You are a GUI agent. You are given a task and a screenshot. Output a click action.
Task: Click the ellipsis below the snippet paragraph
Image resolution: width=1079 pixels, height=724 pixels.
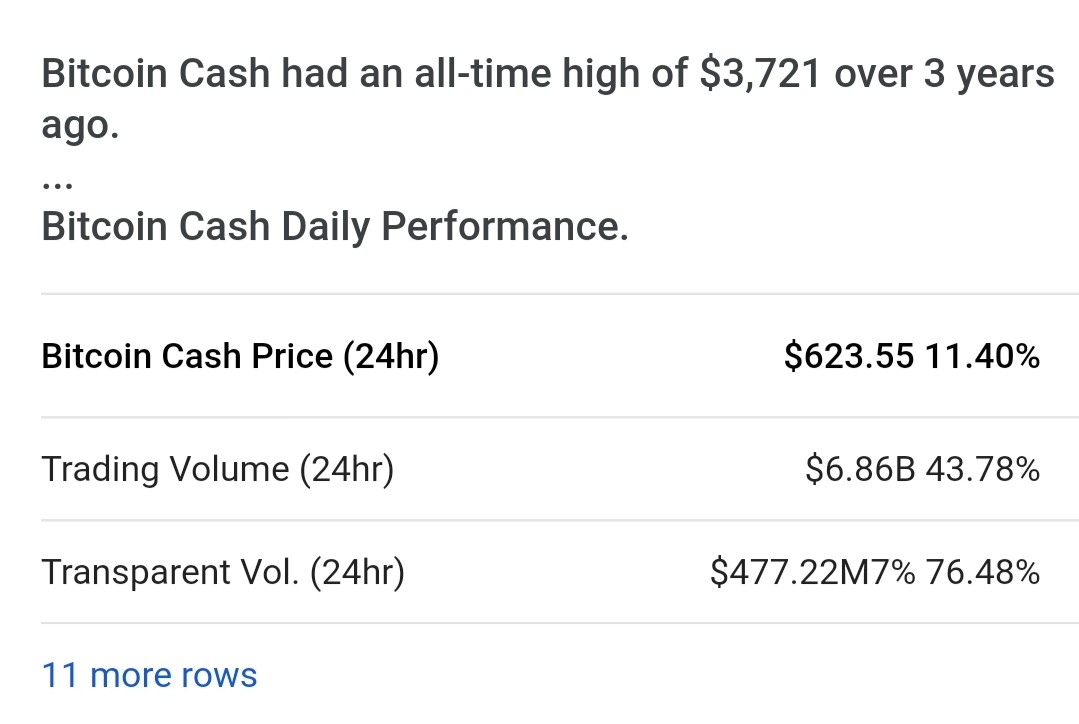point(57,184)
